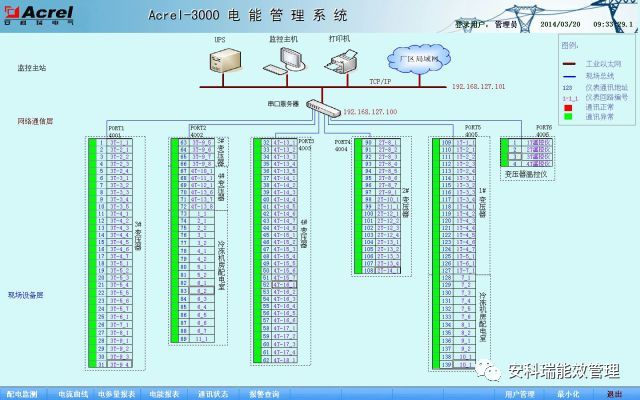Click the PORT2 4002 label
Image resolution: width=640 pixels, height=400 pixels.
tap(199, 132)
